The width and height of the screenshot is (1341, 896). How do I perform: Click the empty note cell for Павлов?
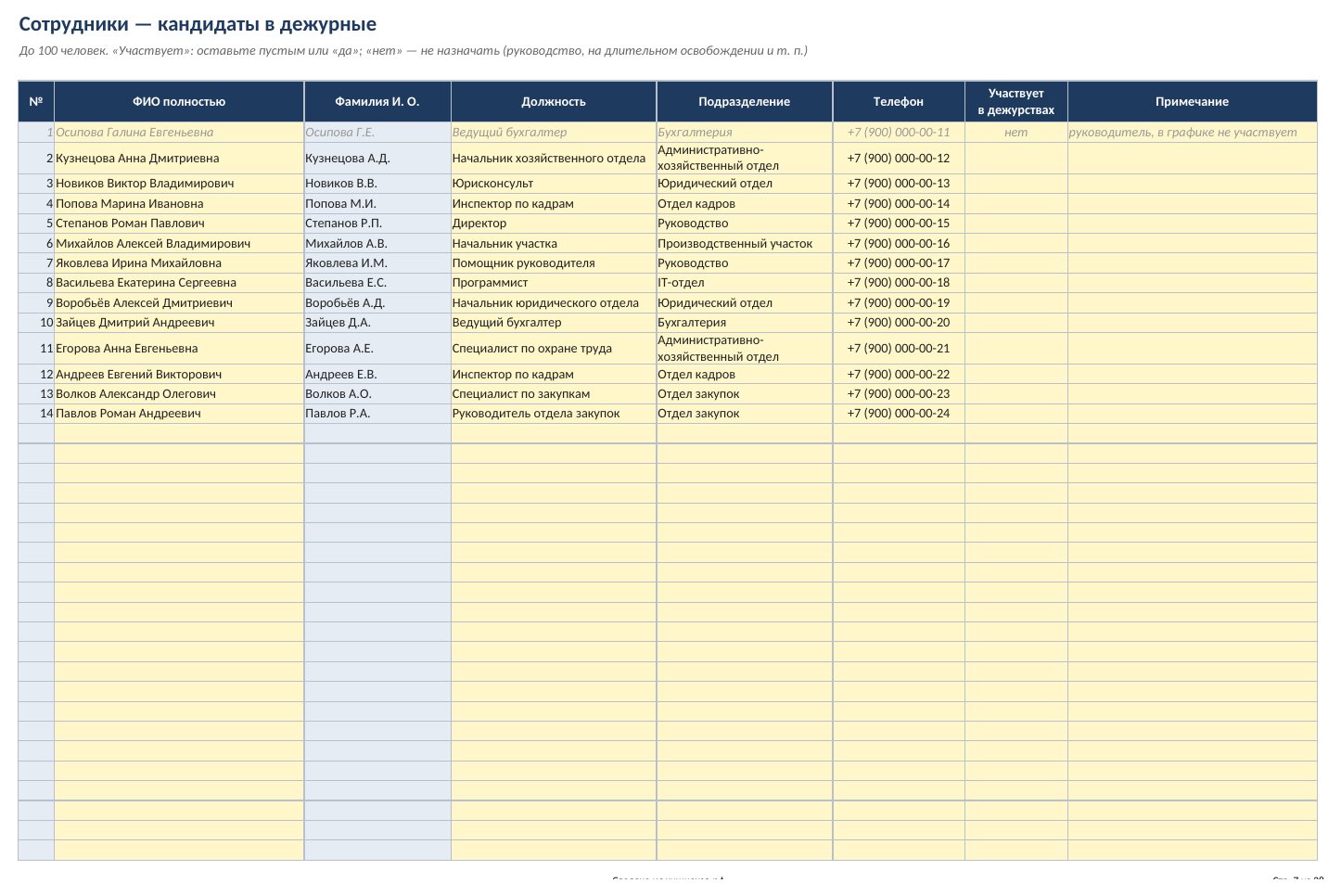[1193, 414]
